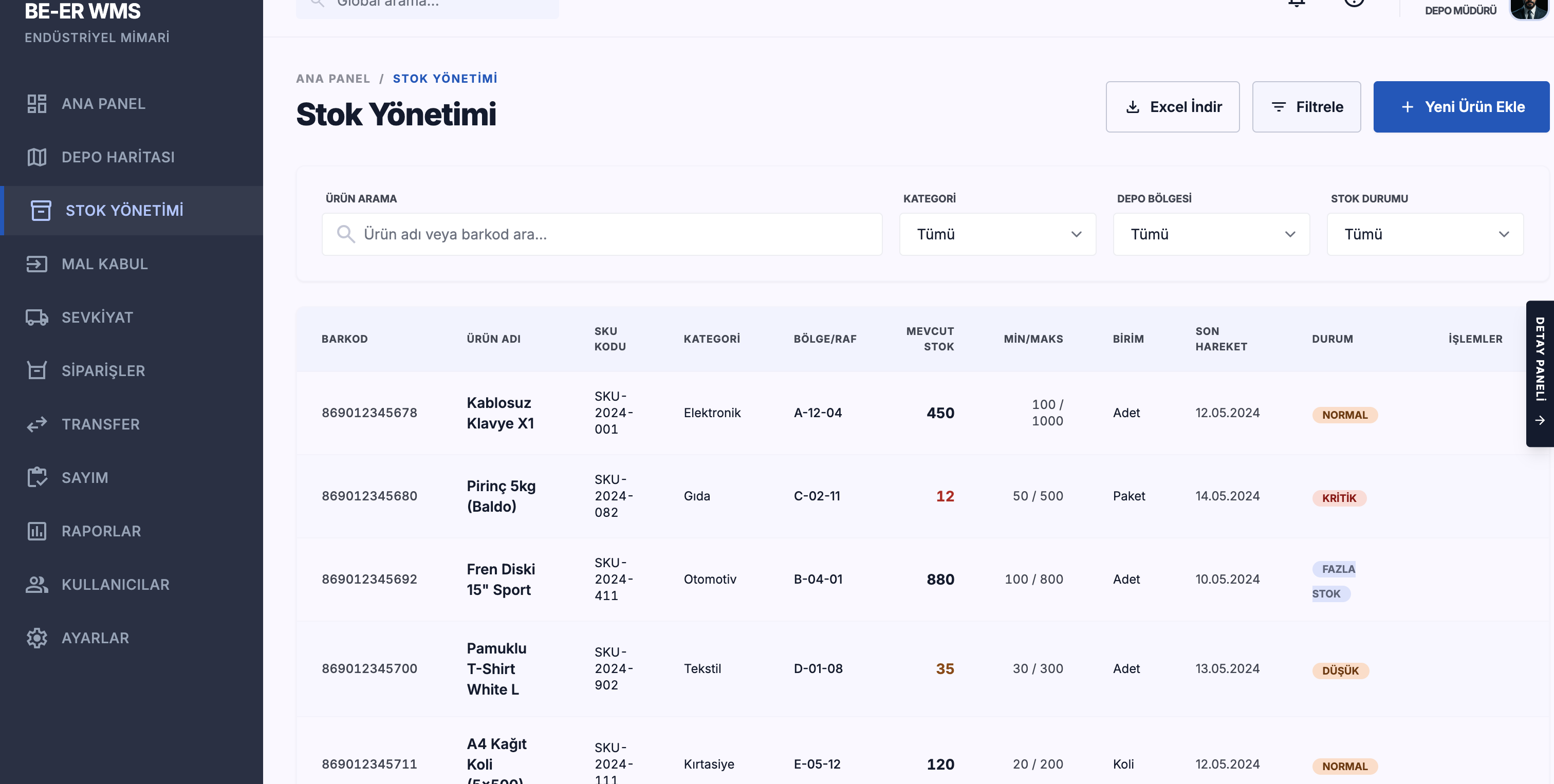Click stock value 880
This screenshot has width=1554, height=784.
coord(940,580)
